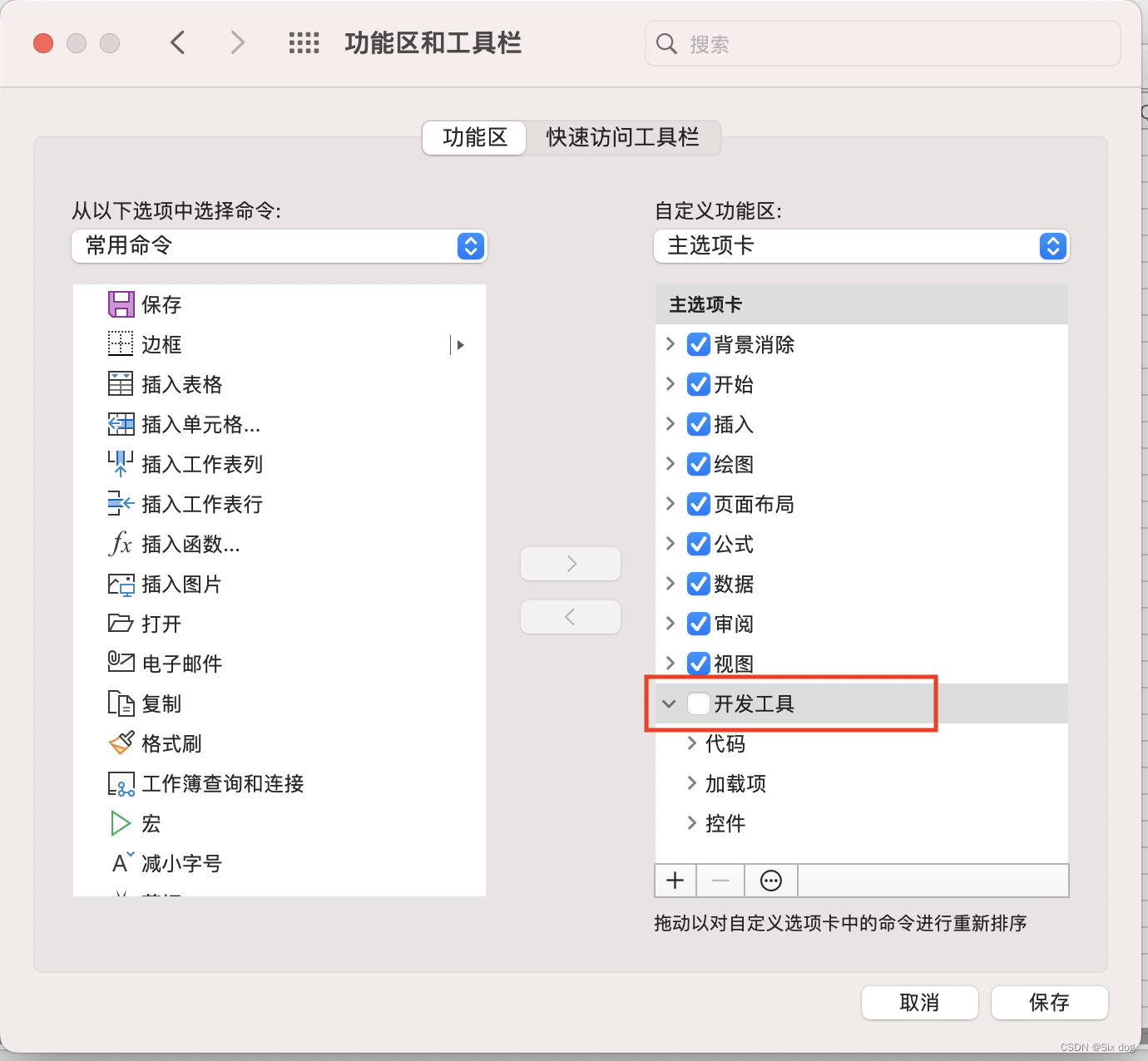
Task: Disable the 审阅 checkbox
Action: 699,624
